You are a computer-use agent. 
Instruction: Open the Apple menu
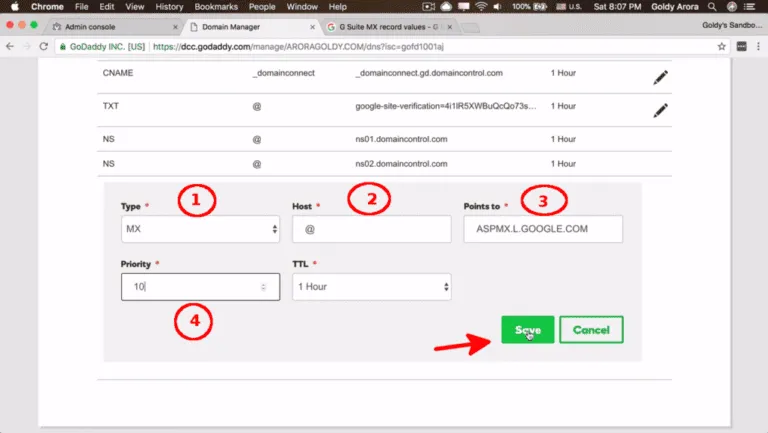(x=15, y=6)
